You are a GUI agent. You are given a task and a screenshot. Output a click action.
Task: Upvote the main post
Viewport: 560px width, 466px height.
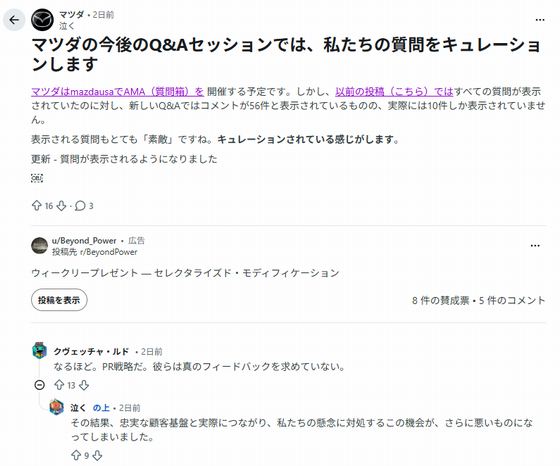(x=37, y=206)
